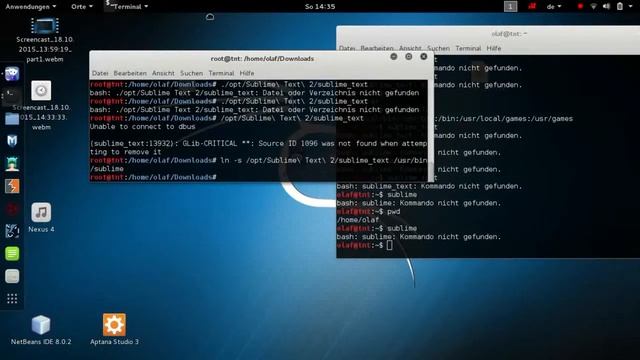Open the battery status indicator
Image resolution: width=640 pixels, height=360 pixels.
[x=620, y=6]
